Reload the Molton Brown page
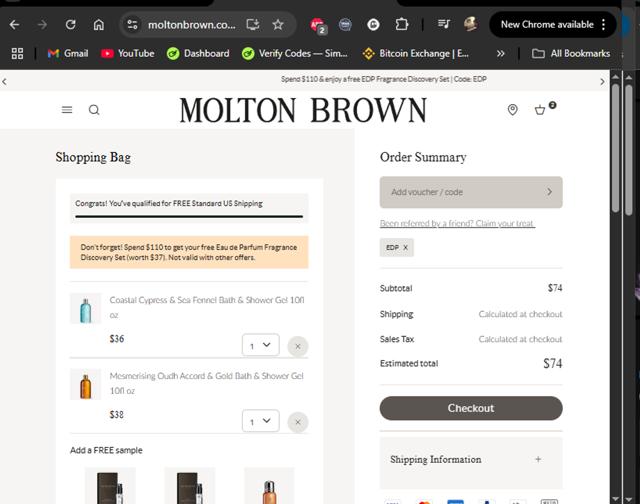Screen dimensions: 640x504 (71, 25)
